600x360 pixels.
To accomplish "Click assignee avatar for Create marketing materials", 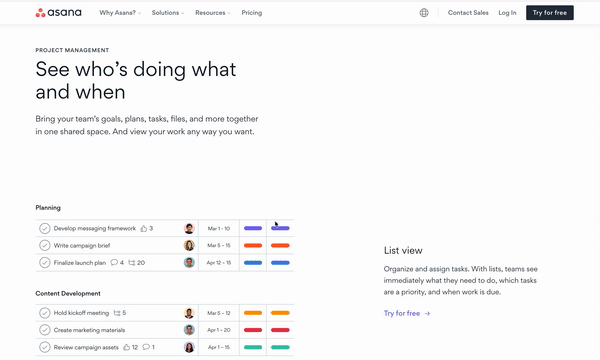I will [189, 330].
